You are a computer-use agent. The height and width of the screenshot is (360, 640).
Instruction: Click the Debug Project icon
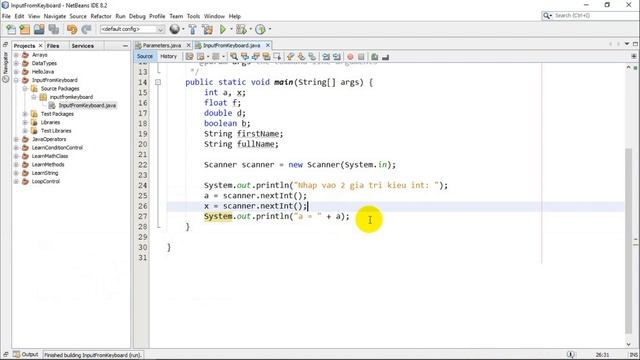[x=241, y=29]
